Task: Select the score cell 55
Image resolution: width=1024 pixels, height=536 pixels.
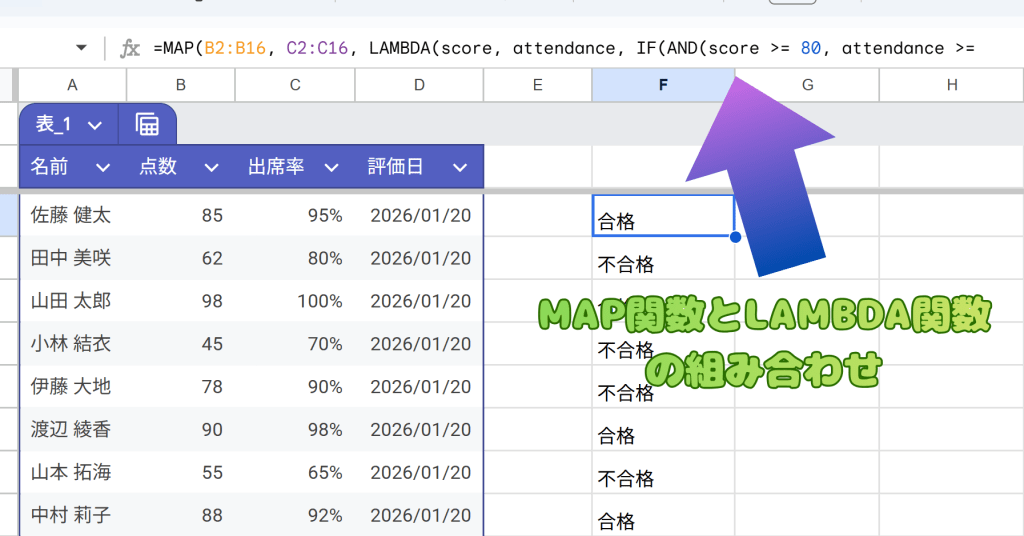Action: [x=181, y=472]
